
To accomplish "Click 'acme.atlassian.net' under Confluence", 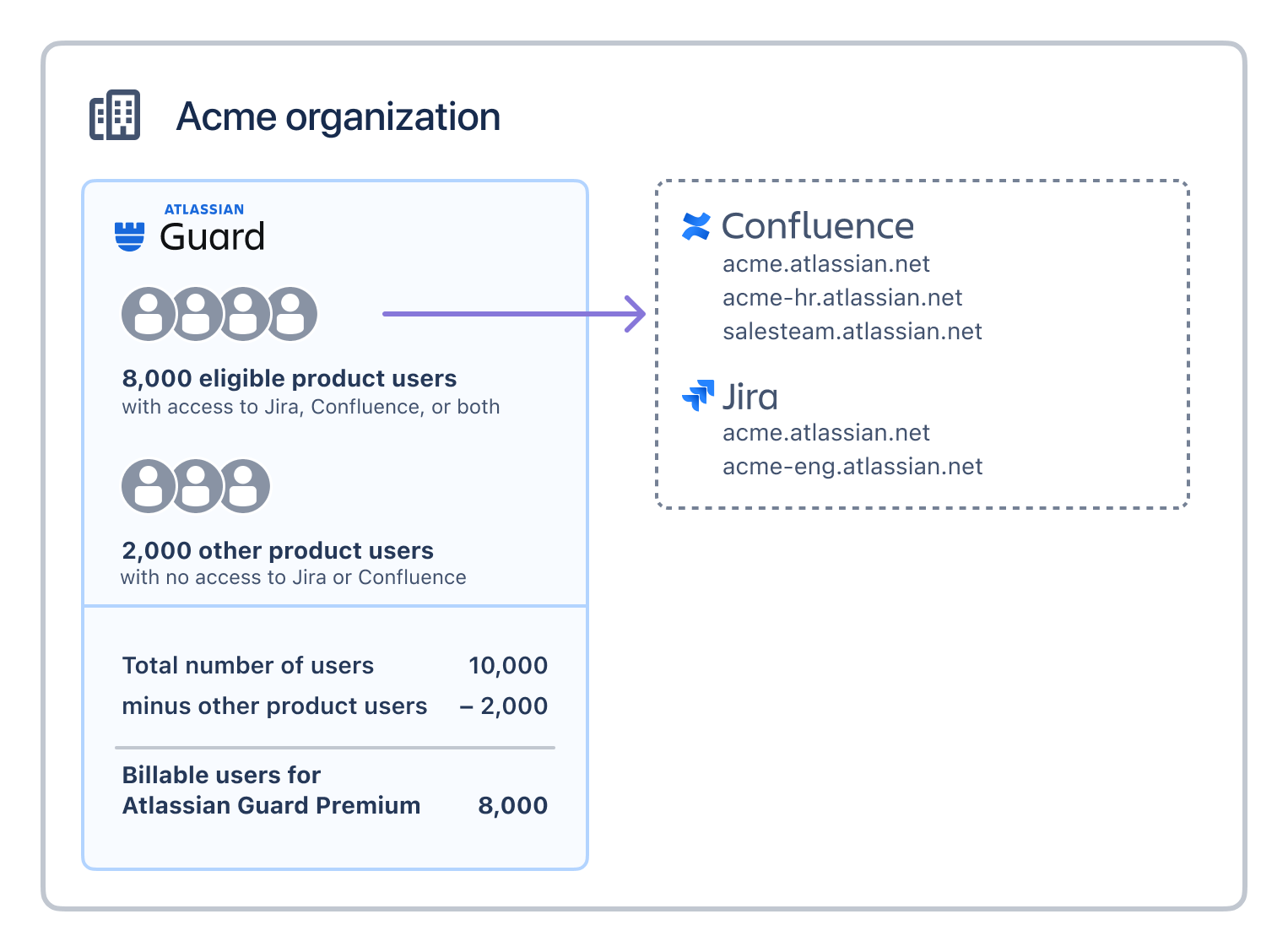I will pos(826,264).
